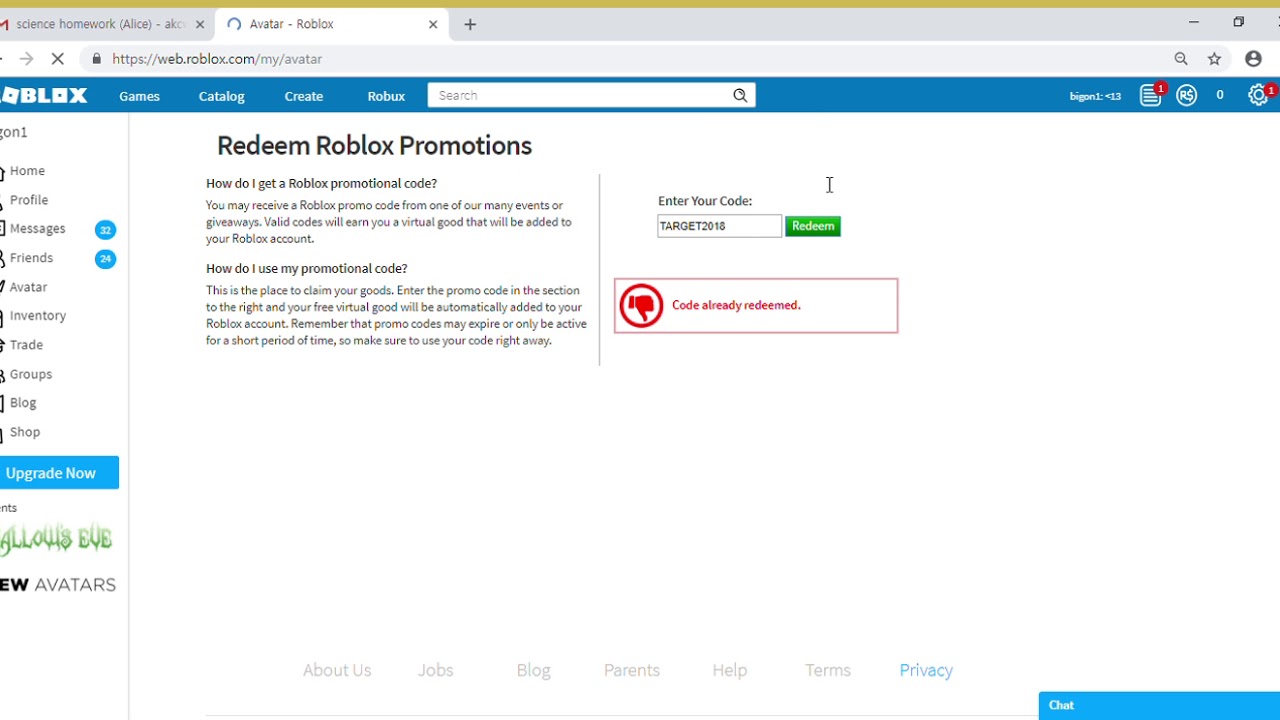1280x720 pixels.
Task: Click the green Redeem button
Action: tap(813, 226)
